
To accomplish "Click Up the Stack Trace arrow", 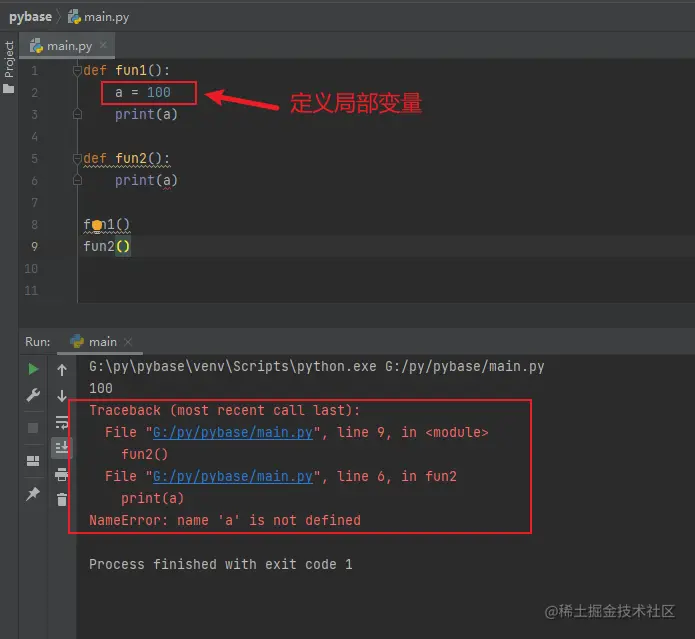I will click(x=62, y=370).
